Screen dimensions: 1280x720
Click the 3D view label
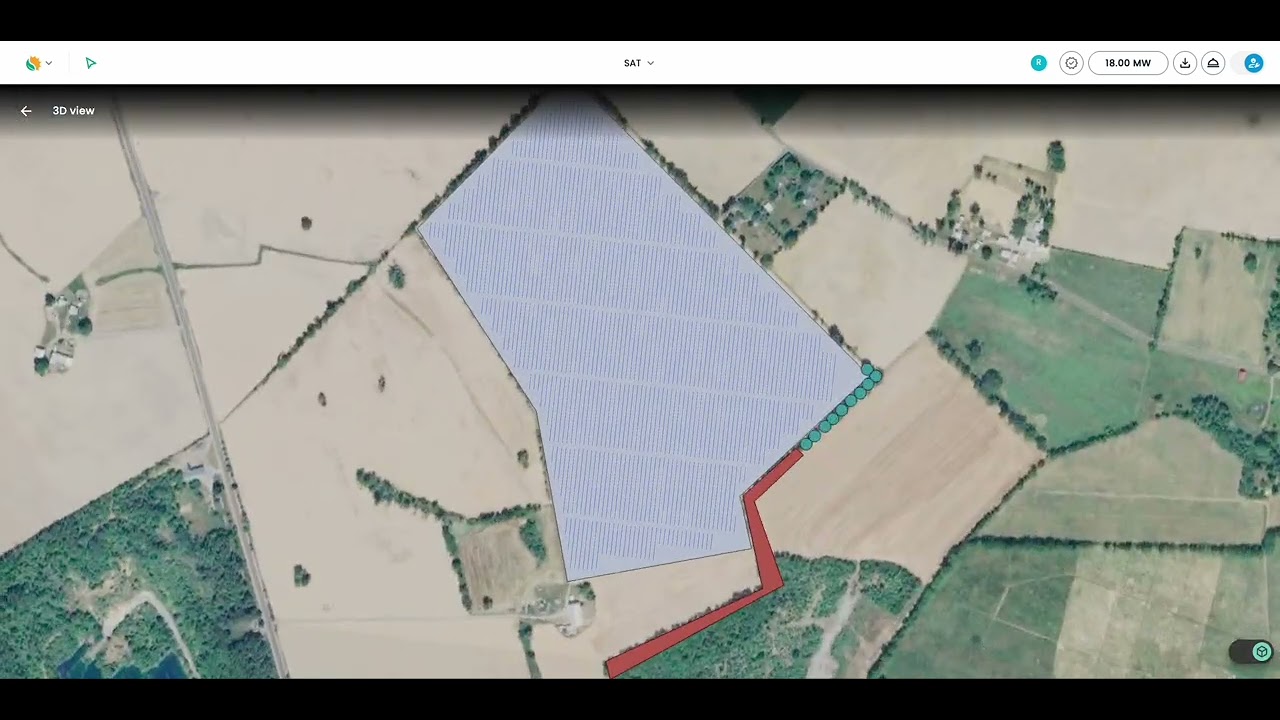pyautogui.click(x=73, y=111)
